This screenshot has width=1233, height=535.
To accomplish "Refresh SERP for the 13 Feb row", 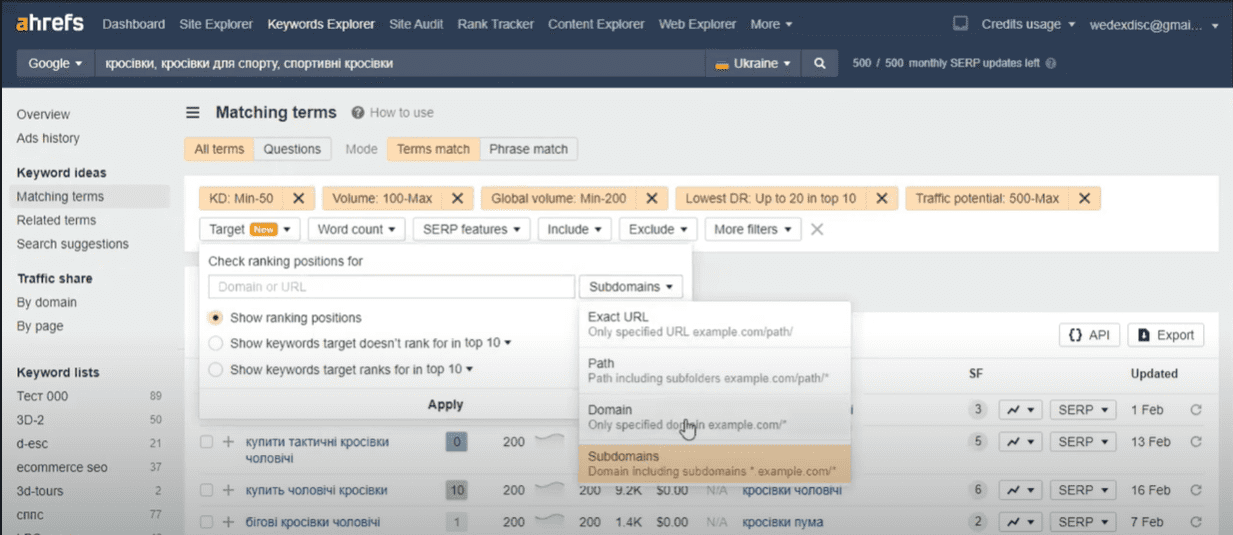I will pos(1196,441).
